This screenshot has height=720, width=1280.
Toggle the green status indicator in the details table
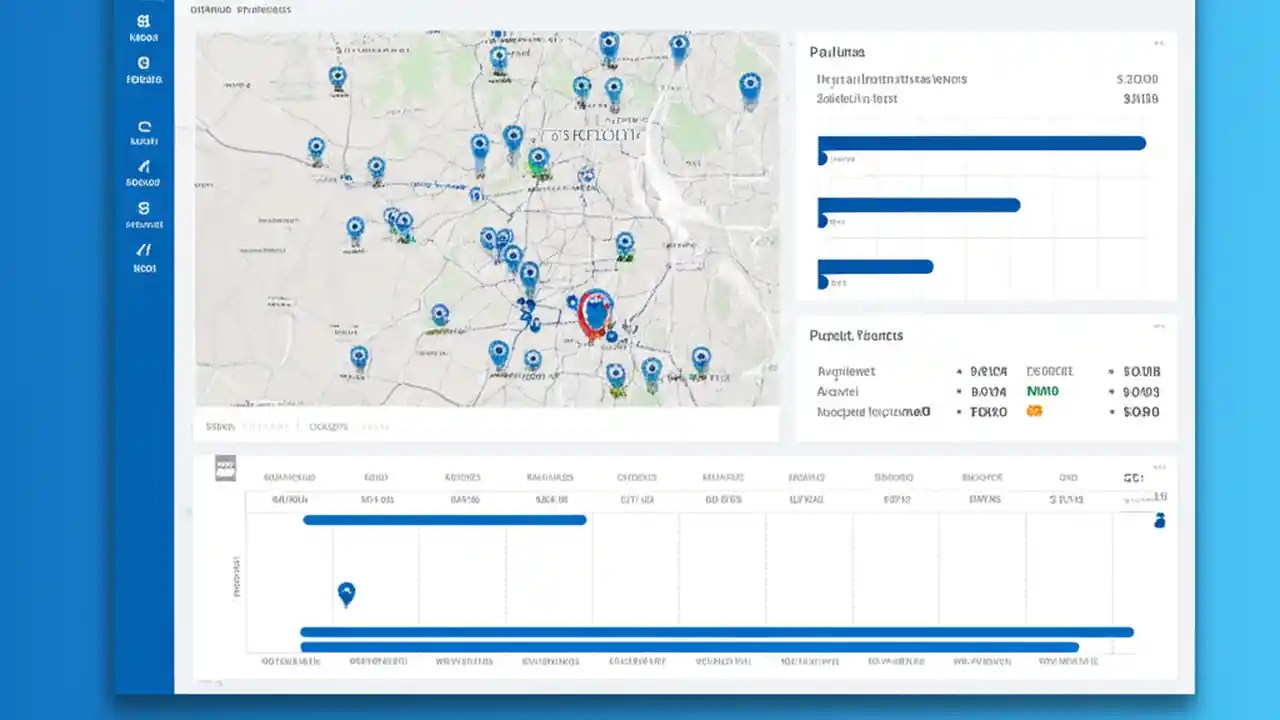(1042, 391)
